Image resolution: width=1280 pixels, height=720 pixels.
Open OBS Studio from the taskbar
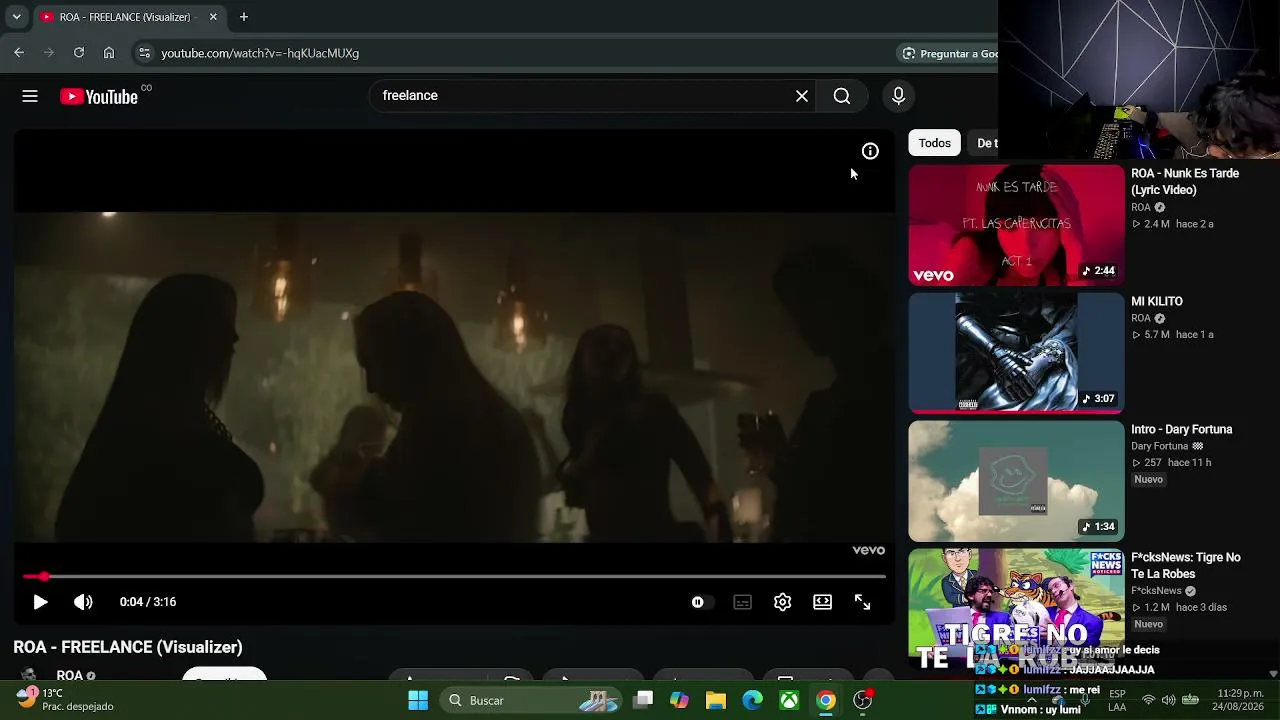click(863, 700)
